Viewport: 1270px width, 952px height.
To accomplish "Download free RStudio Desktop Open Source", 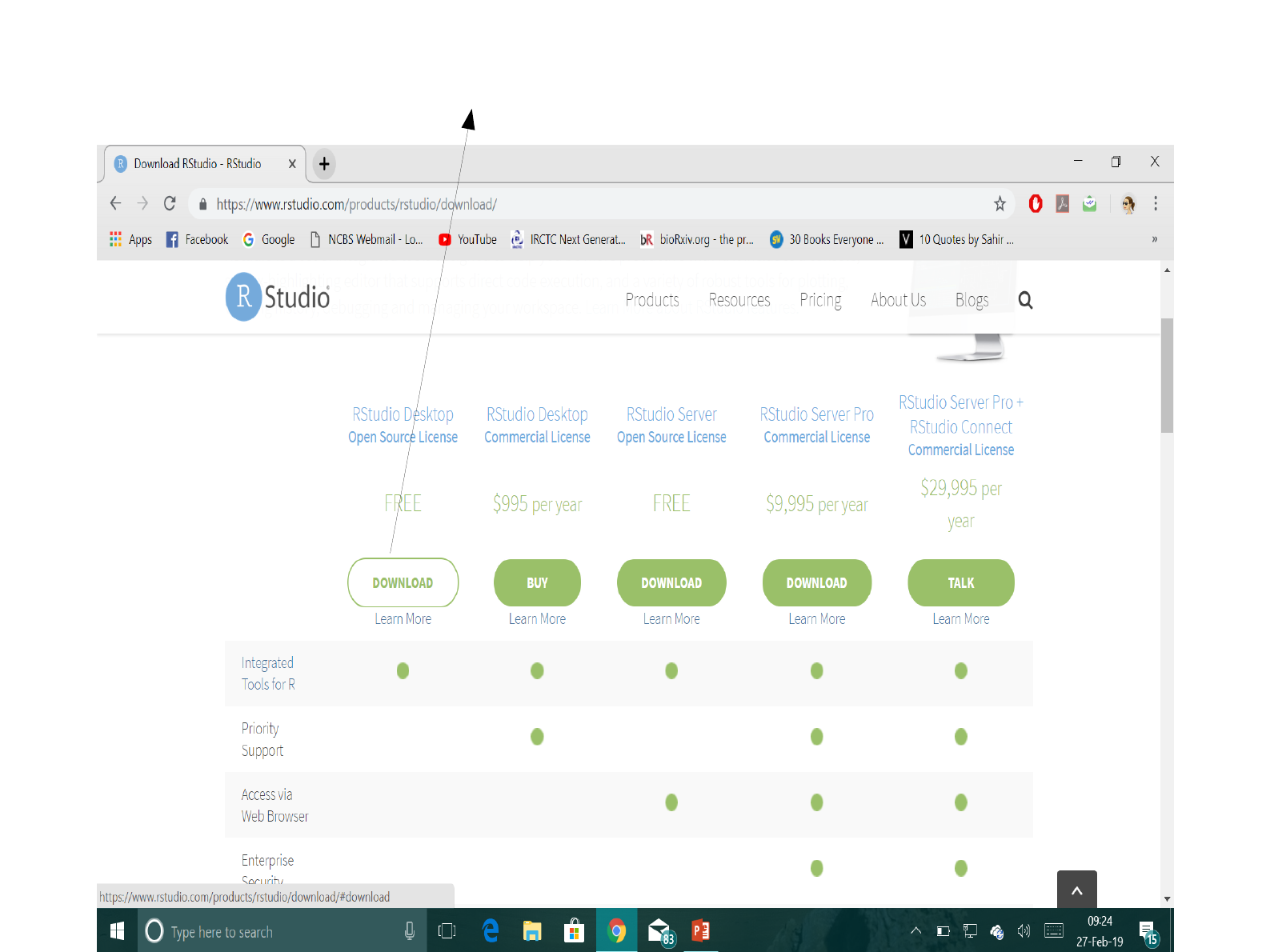I will (x=403, y=582).
